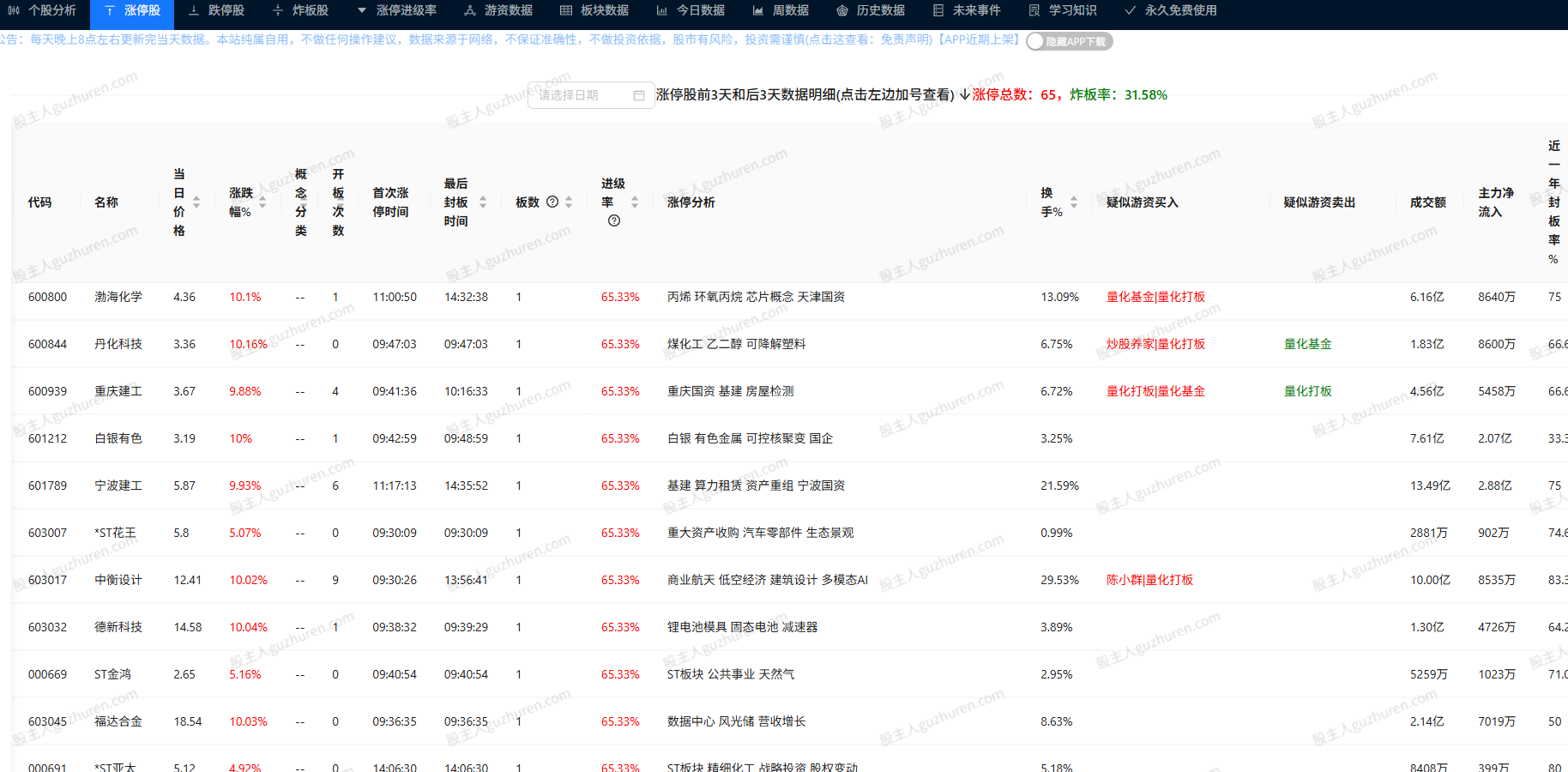Click 炒股养家|量化打板 buyer link
The image size is (1568, 772).
(x=1155, y=344)
